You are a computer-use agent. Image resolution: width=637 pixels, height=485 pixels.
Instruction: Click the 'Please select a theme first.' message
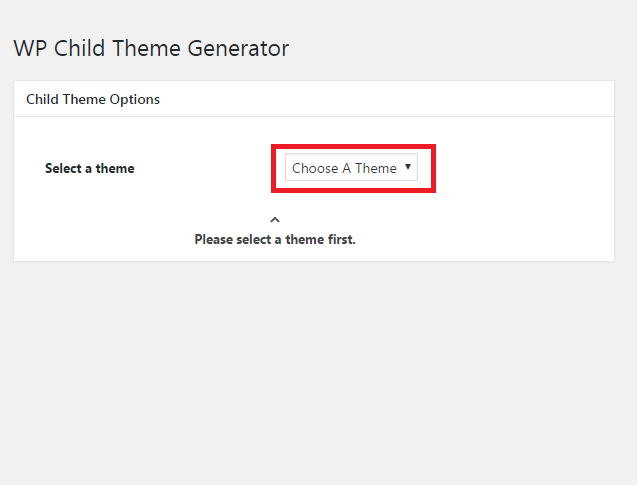(275, 239)
